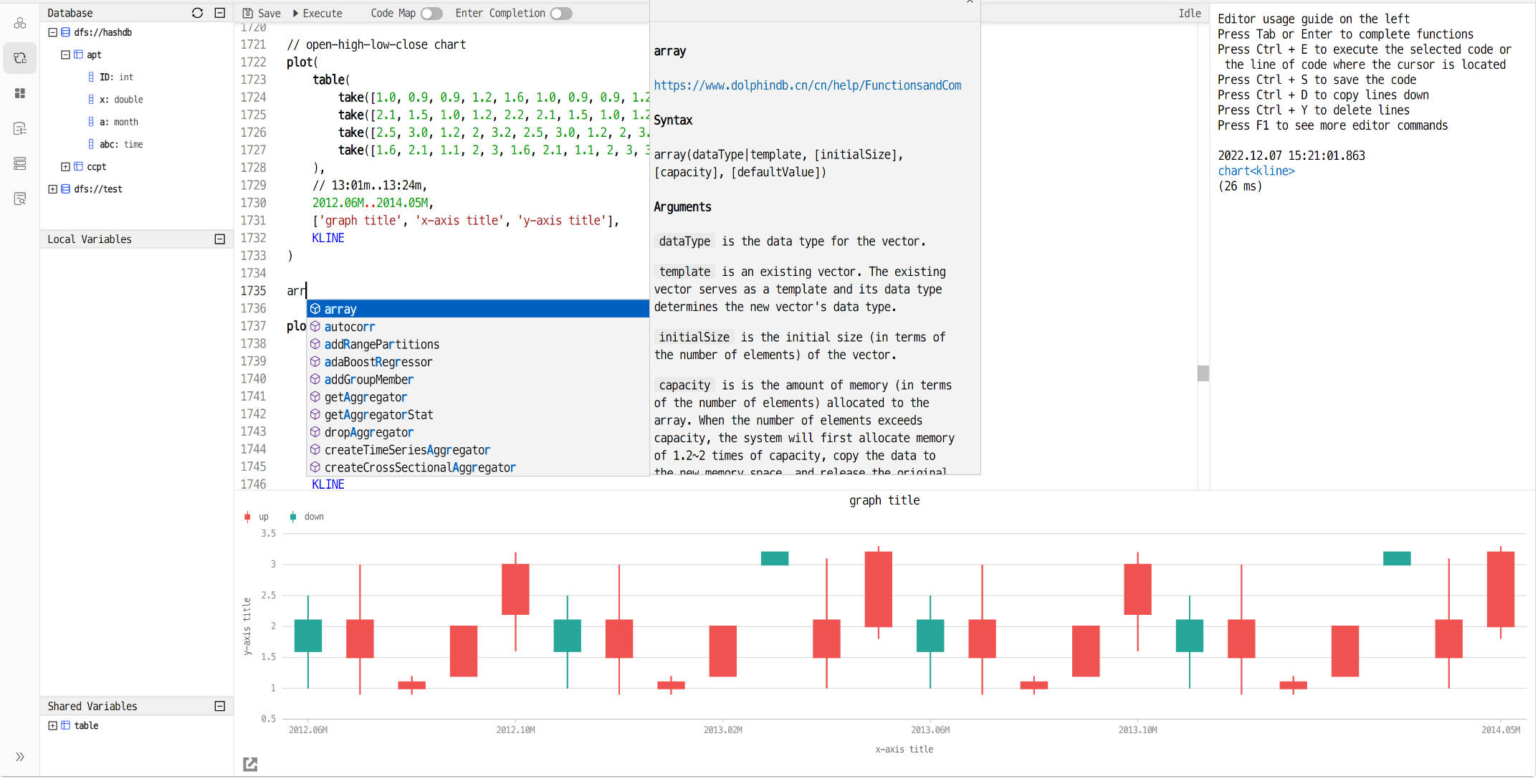
Task: Click dfs://hashdb database icon
Action: (66, 32)
